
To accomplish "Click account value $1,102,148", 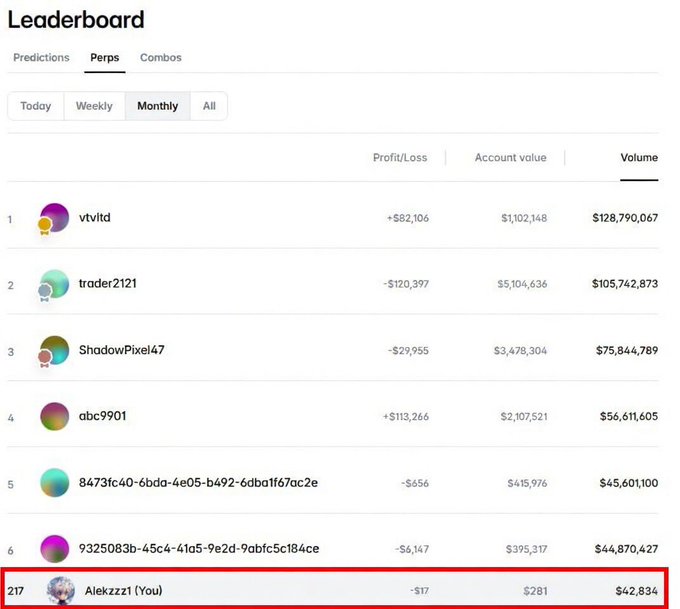I will (x=524, y=218).
